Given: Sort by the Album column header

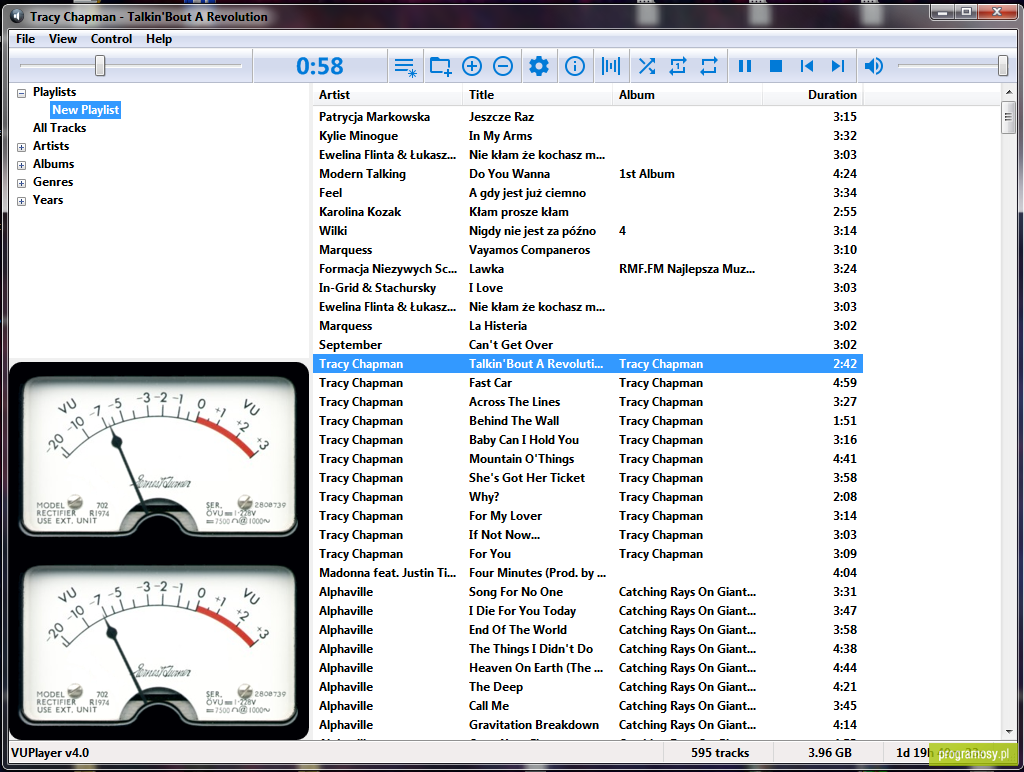Looking at the screenshot, I should 688,95.
